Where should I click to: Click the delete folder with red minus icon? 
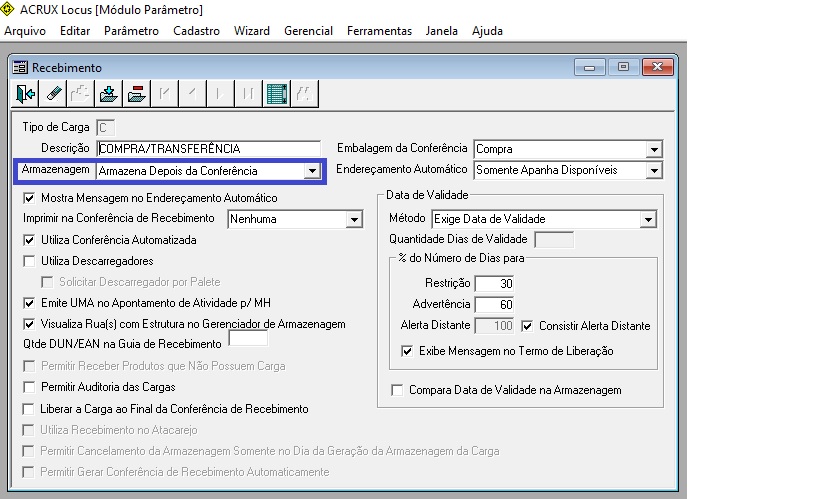click(x=136, y=94)
